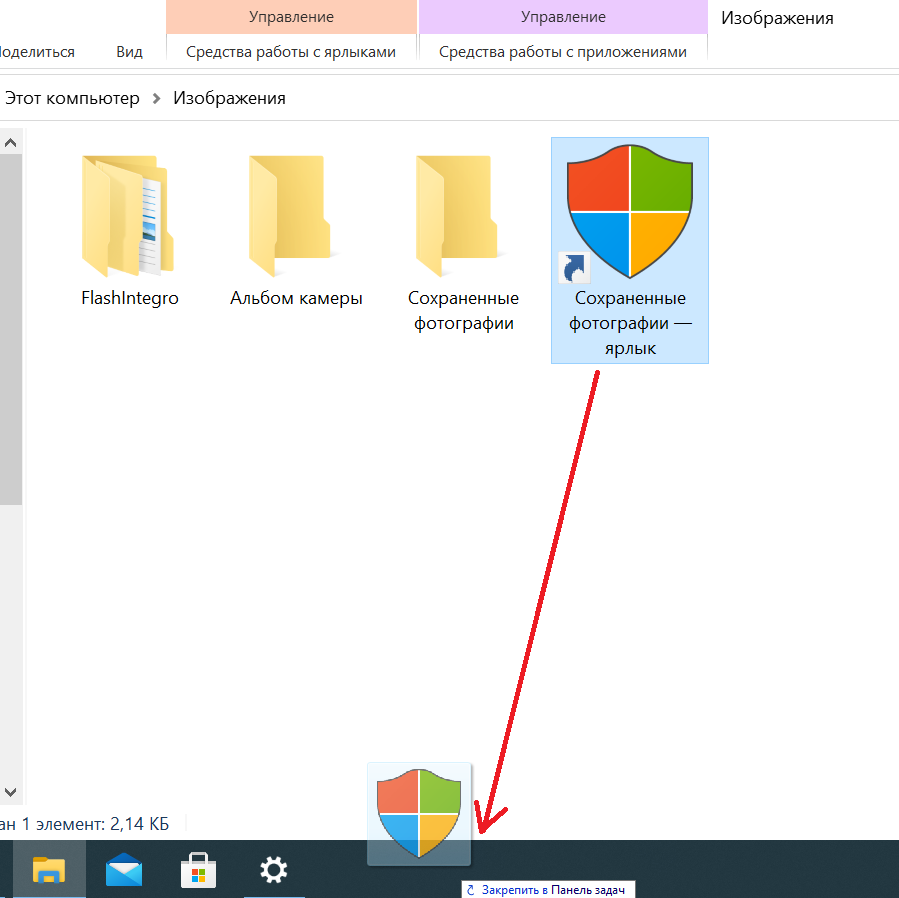
Task: Click scroll down arrow in navigation pane
Action: 10,792
